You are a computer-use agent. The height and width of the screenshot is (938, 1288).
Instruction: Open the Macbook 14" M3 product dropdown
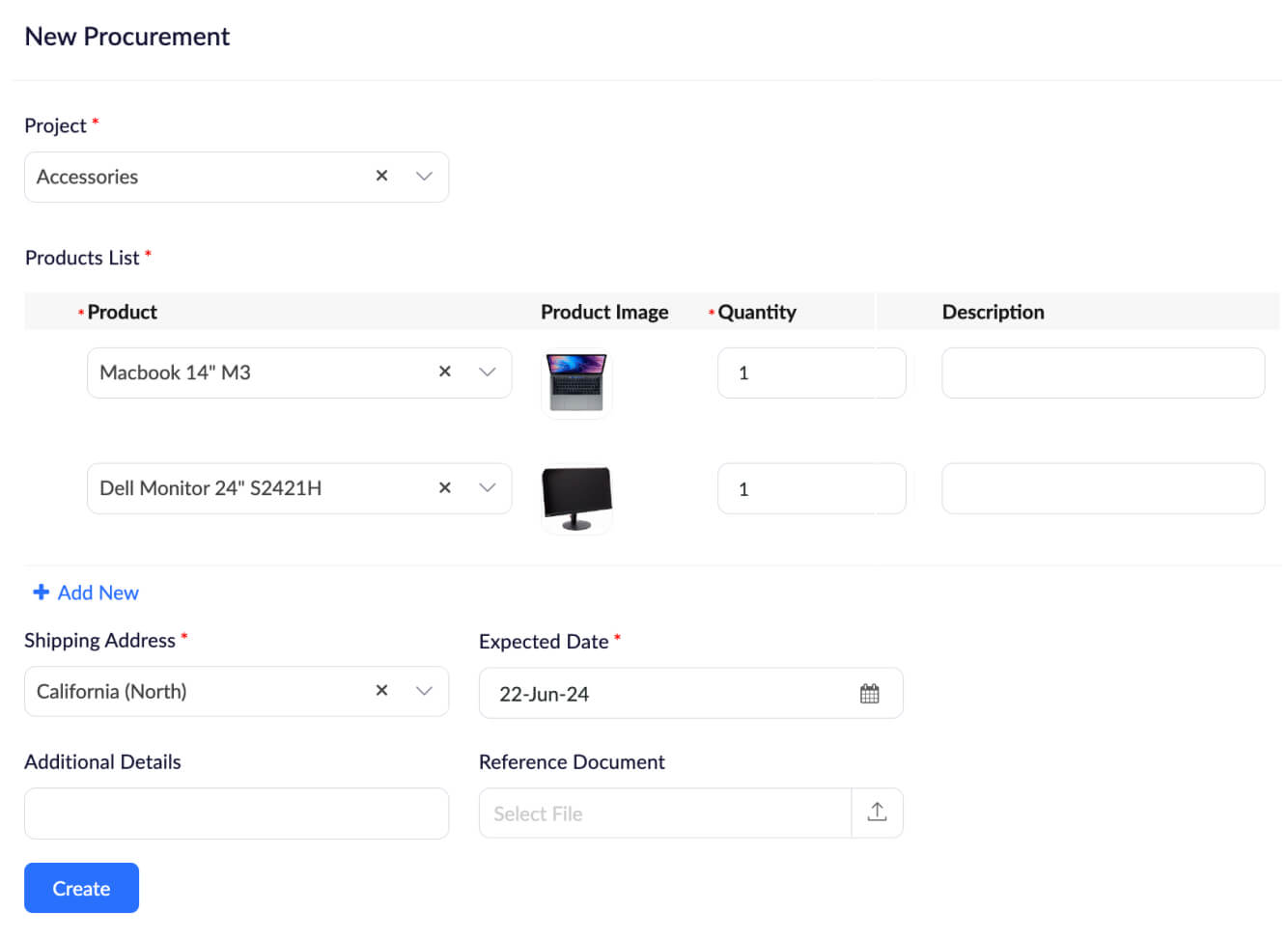point(488,372)
